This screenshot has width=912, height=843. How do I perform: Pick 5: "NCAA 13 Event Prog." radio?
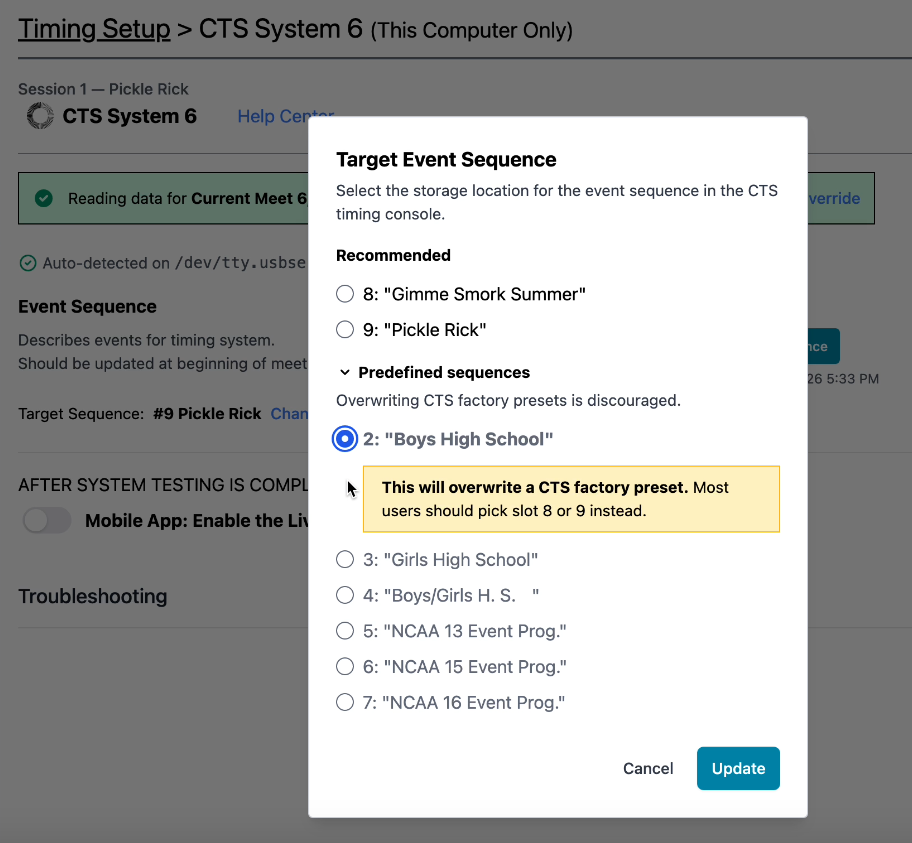(345, 631)
